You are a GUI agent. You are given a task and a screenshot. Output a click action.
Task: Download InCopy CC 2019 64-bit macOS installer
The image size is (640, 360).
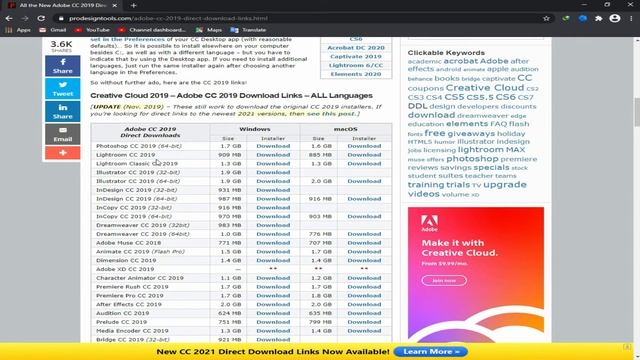[364, 216]
